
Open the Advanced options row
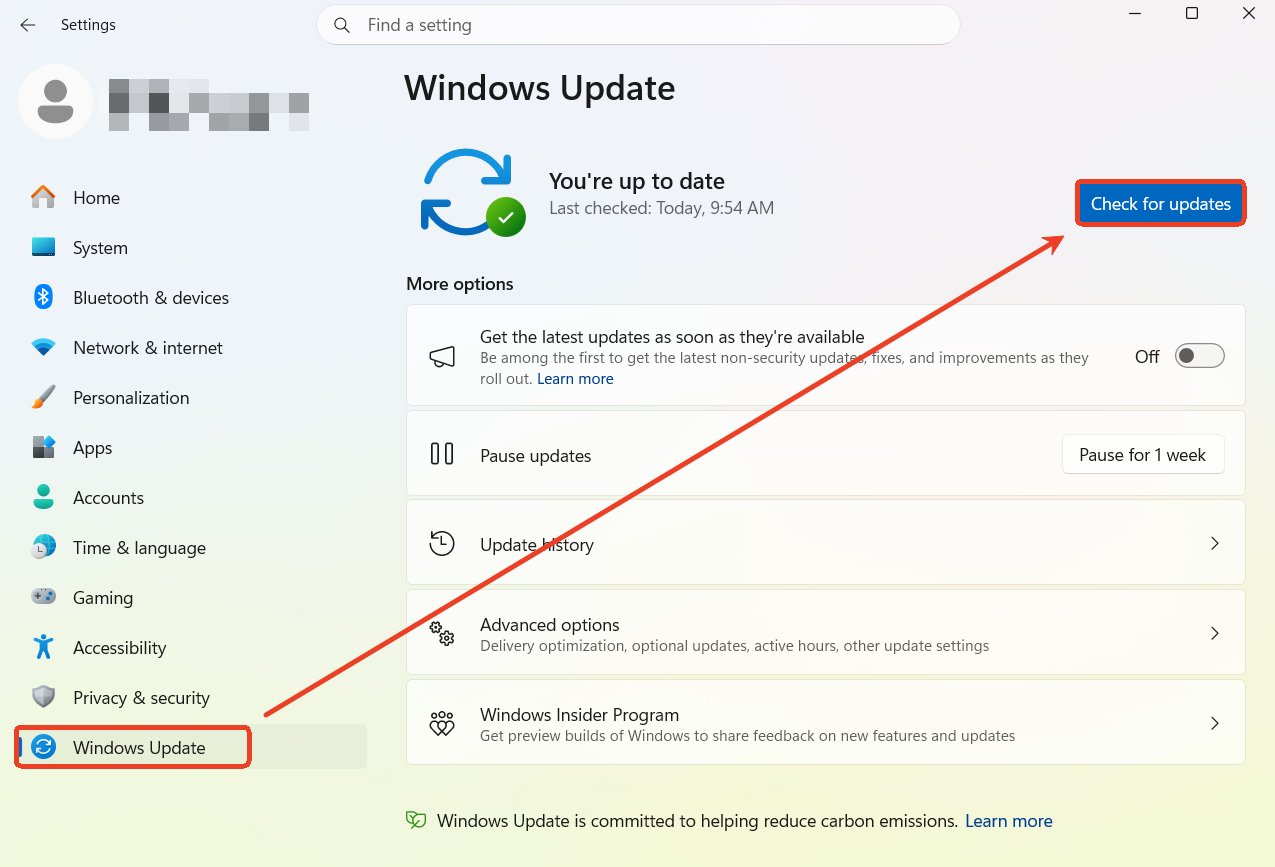click(826, 633)
